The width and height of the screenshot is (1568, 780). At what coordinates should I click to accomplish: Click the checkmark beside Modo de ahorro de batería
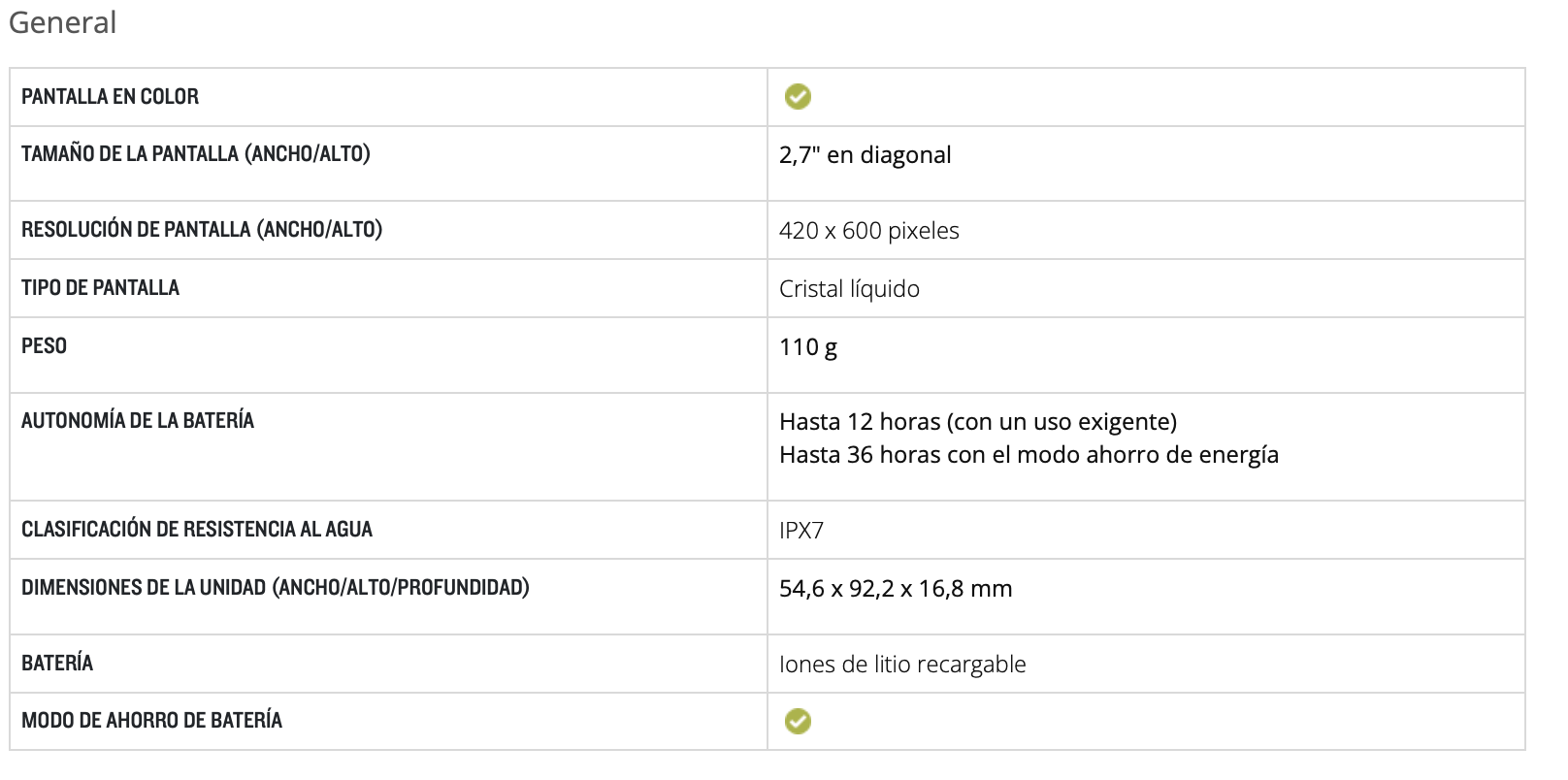pyautogui.click(x=798, y=721)
